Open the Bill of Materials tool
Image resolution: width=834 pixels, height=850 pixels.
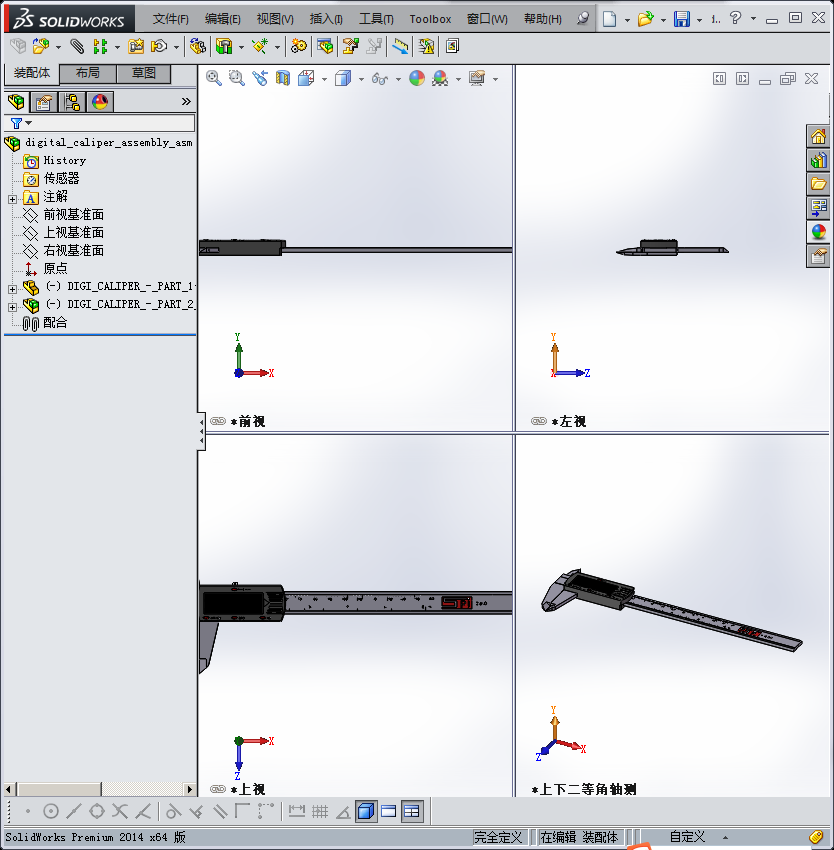(325, 46)
